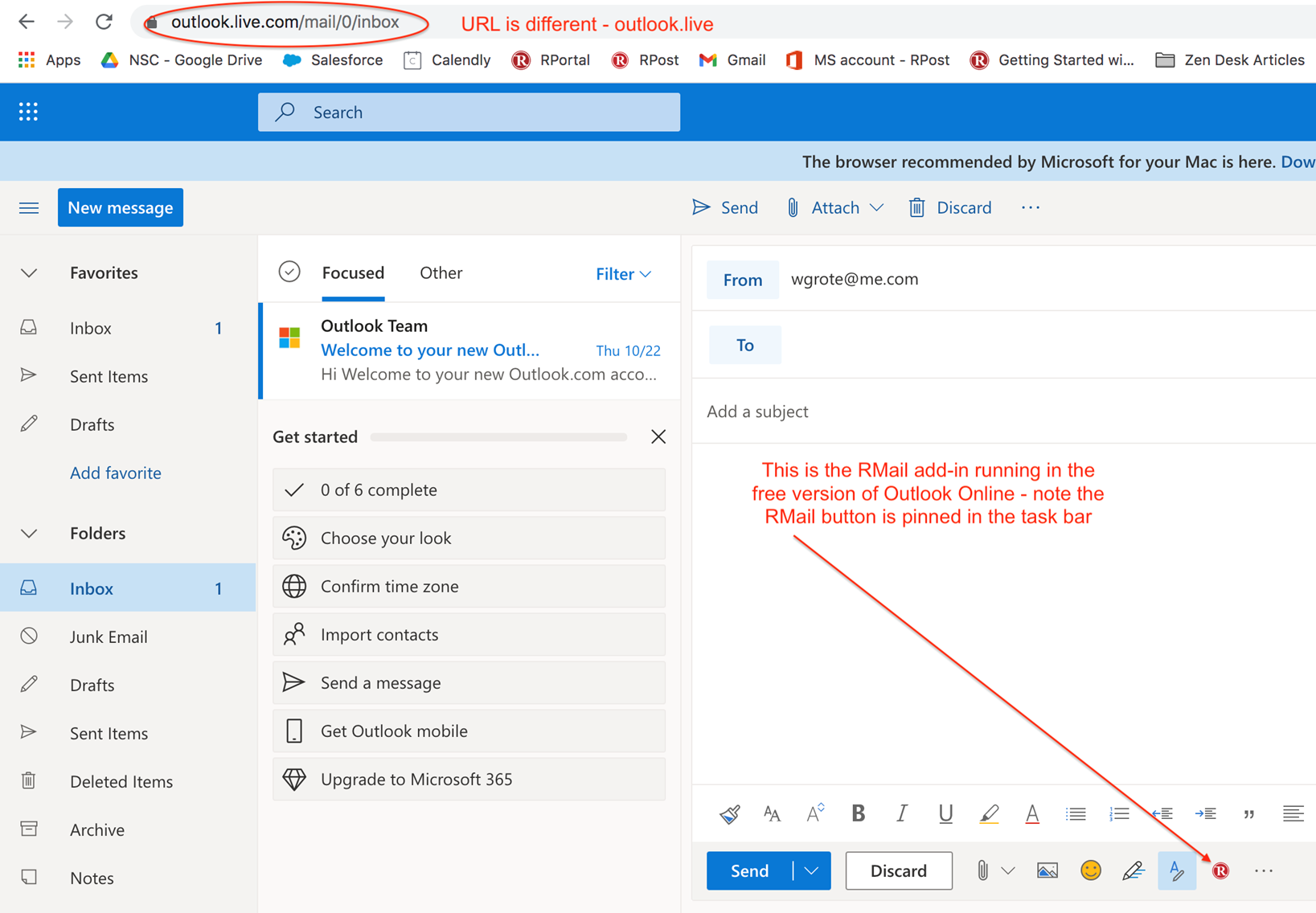The width and height of the screenshot is (1316, 913).
Task: Expand the Send options dropdown arrow
Action: point(811,870)
